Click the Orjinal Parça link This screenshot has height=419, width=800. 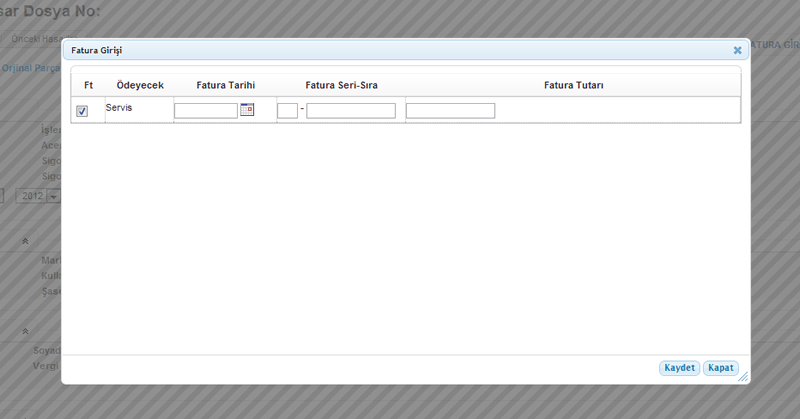coord(30,68)
